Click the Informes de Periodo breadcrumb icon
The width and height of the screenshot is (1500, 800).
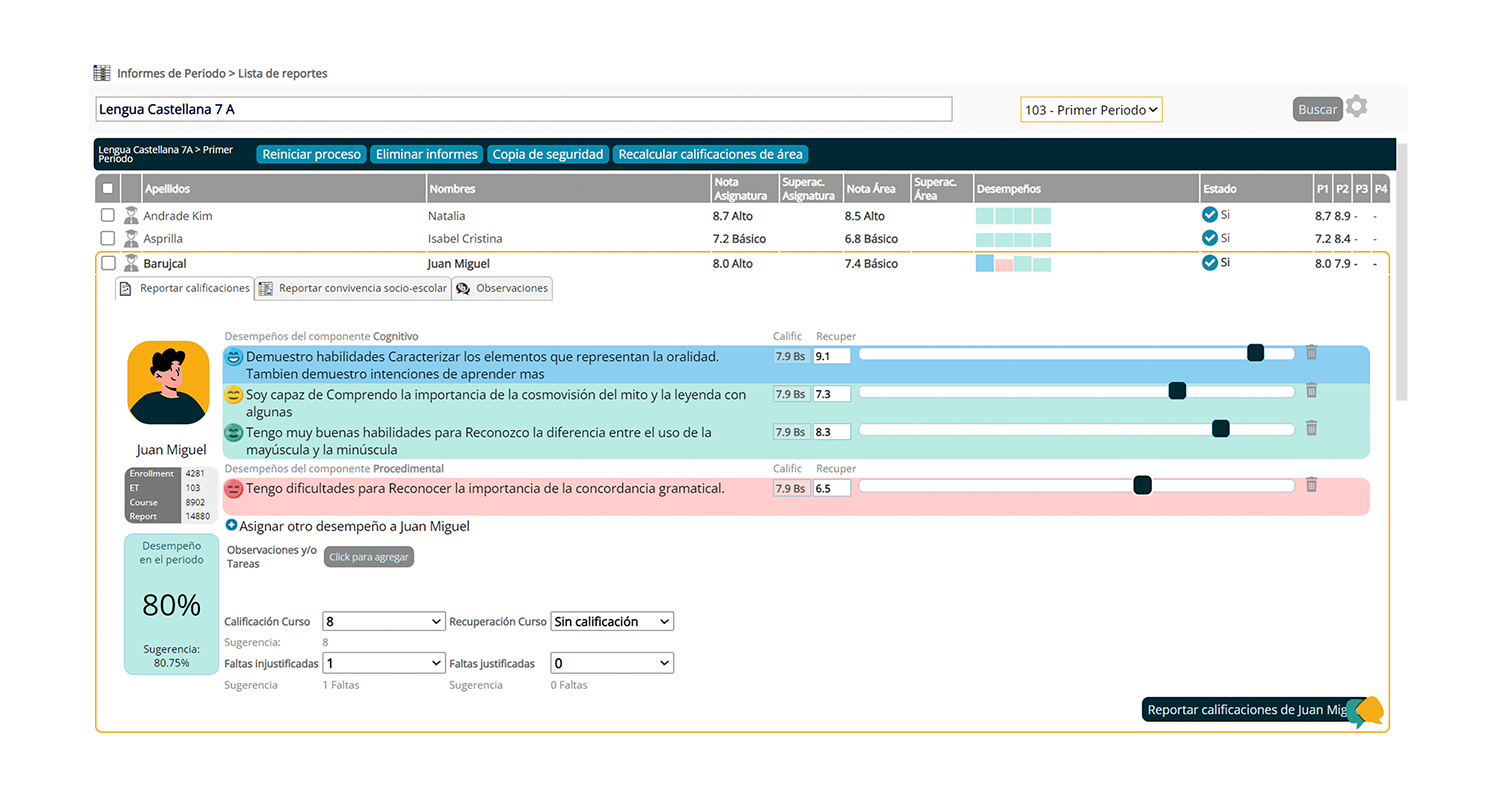tap(101, 73)
